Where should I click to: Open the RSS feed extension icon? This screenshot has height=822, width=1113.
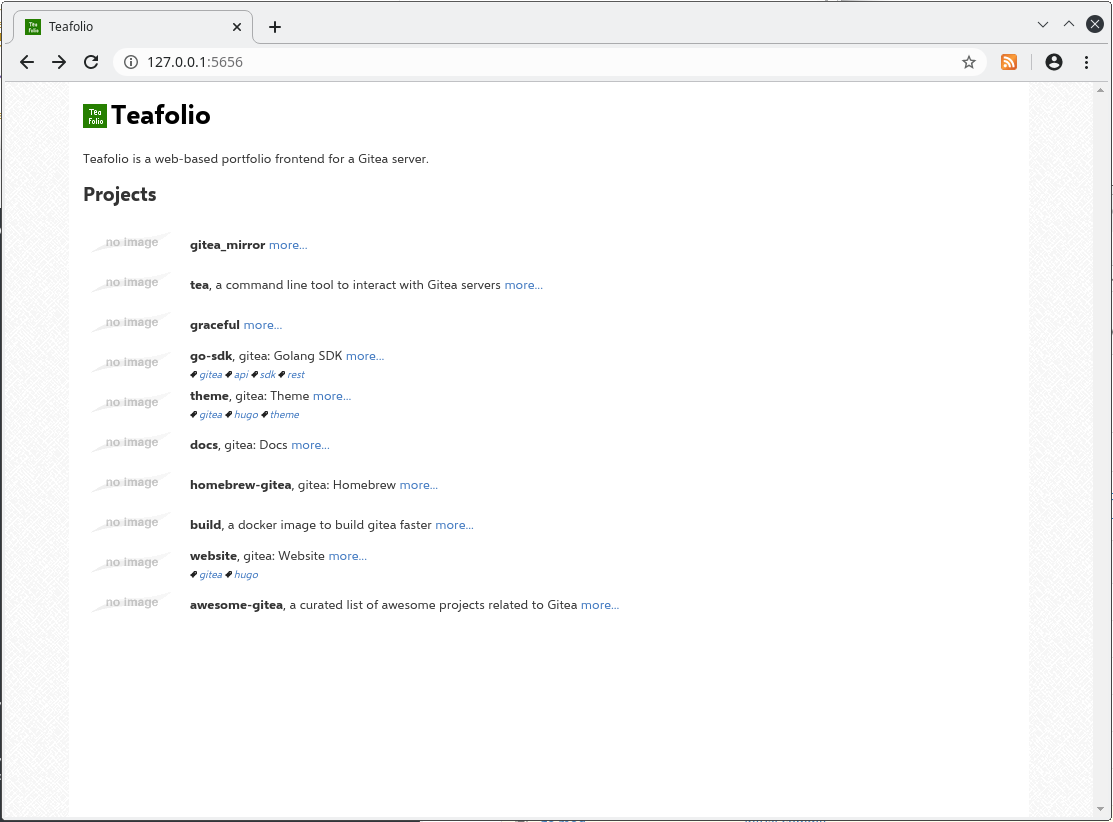[1009, 62]
